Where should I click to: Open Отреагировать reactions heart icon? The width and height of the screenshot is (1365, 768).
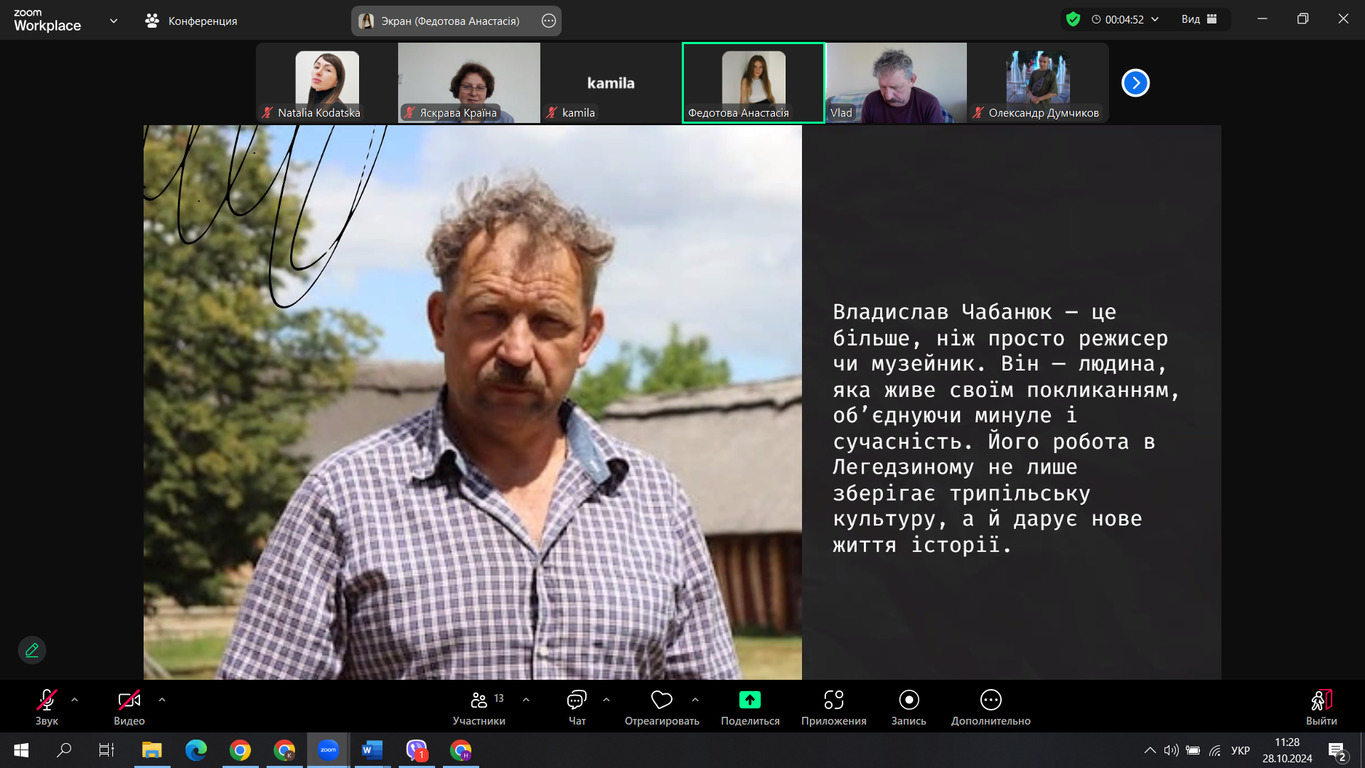pyautogui.click(x=661, y=707)
